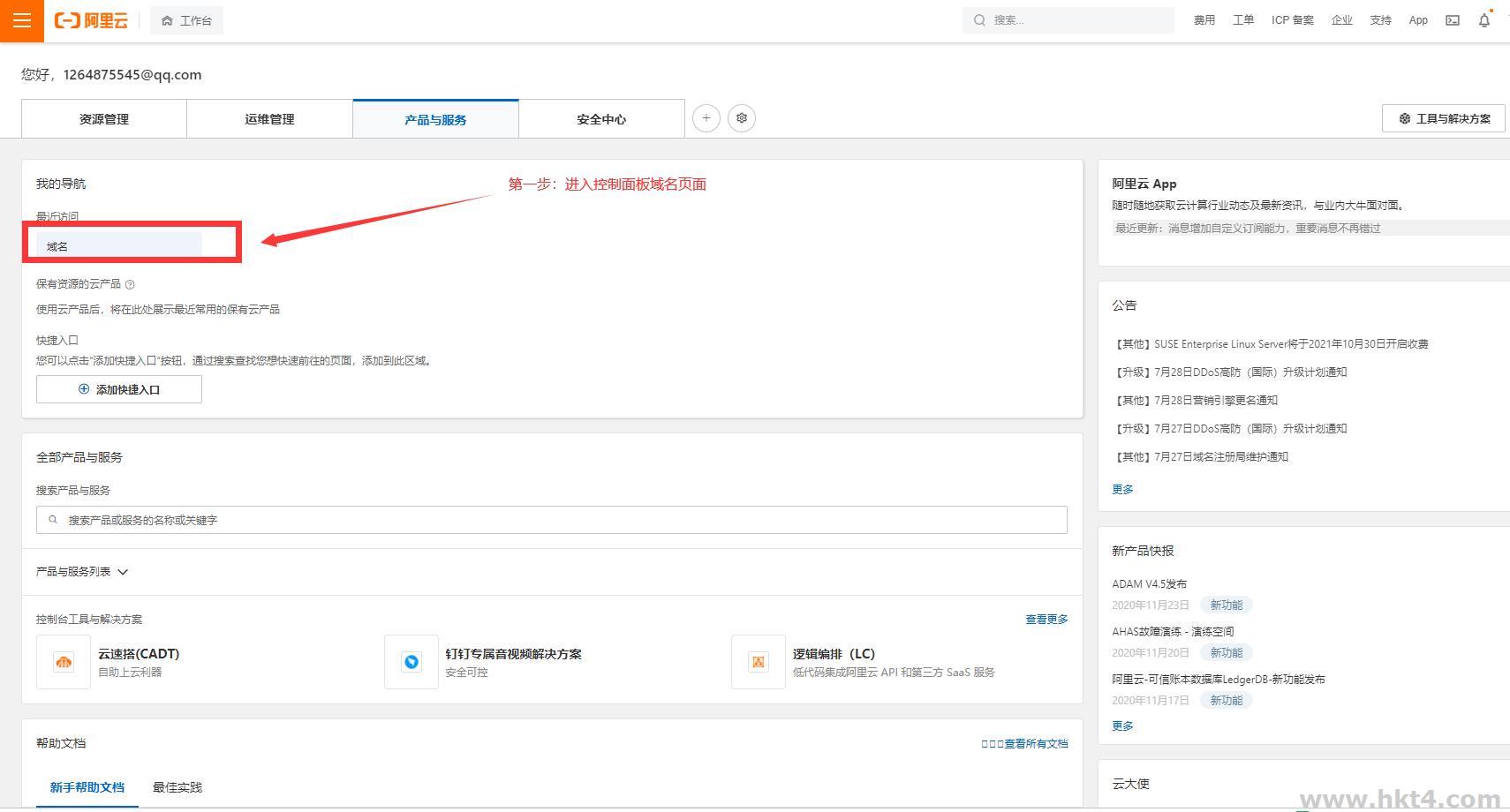Screen dimensions: 1510x812
Task: Open ADAM V4.5发布 news
Action: coord(1149,584)
